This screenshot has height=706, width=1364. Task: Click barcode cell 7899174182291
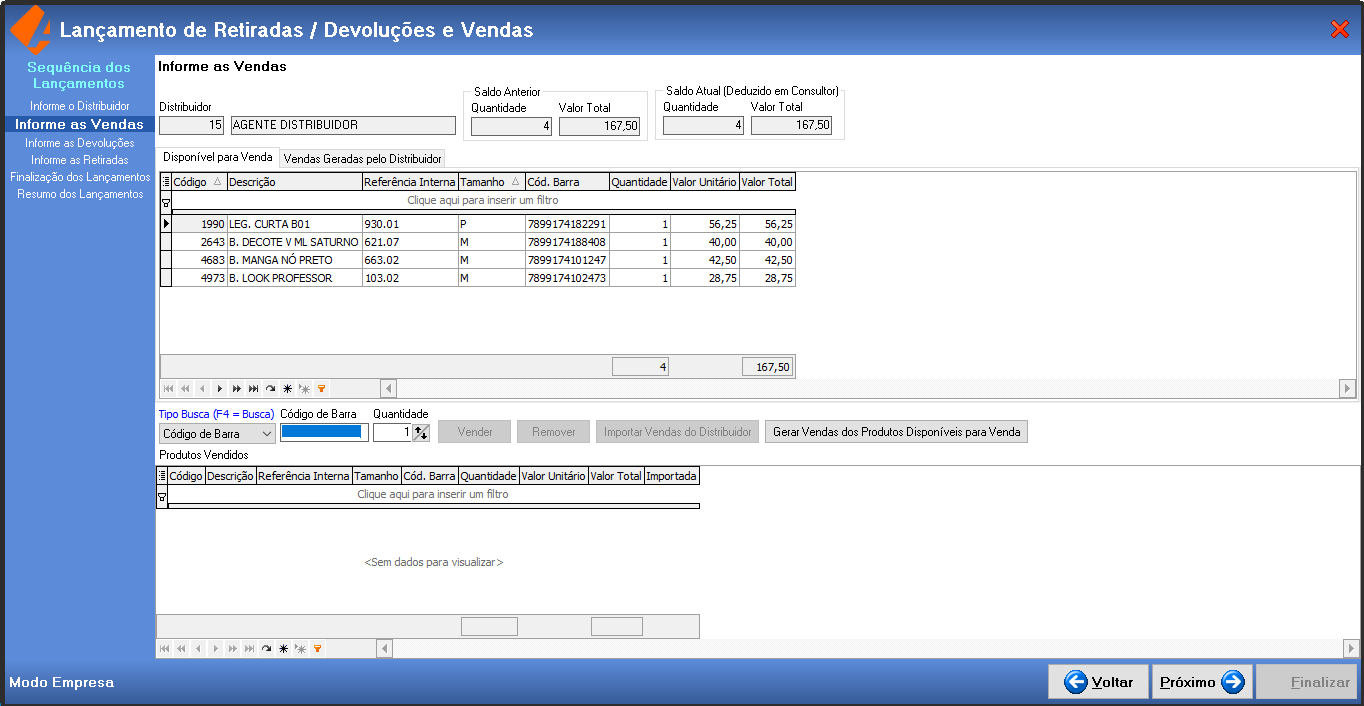click(x=567, y=224)
